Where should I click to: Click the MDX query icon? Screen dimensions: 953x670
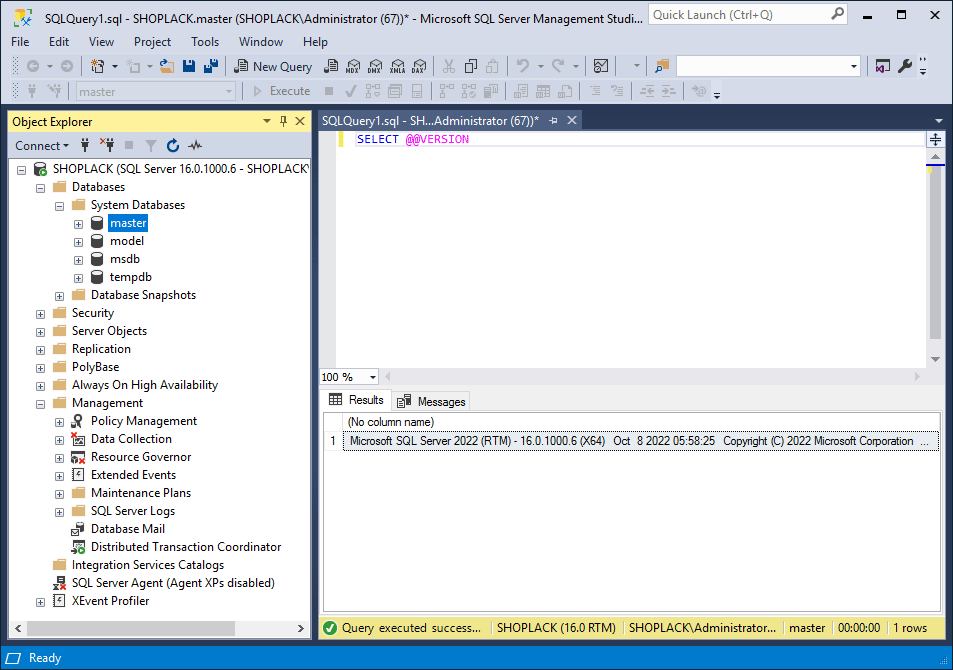tap(353, 66)
